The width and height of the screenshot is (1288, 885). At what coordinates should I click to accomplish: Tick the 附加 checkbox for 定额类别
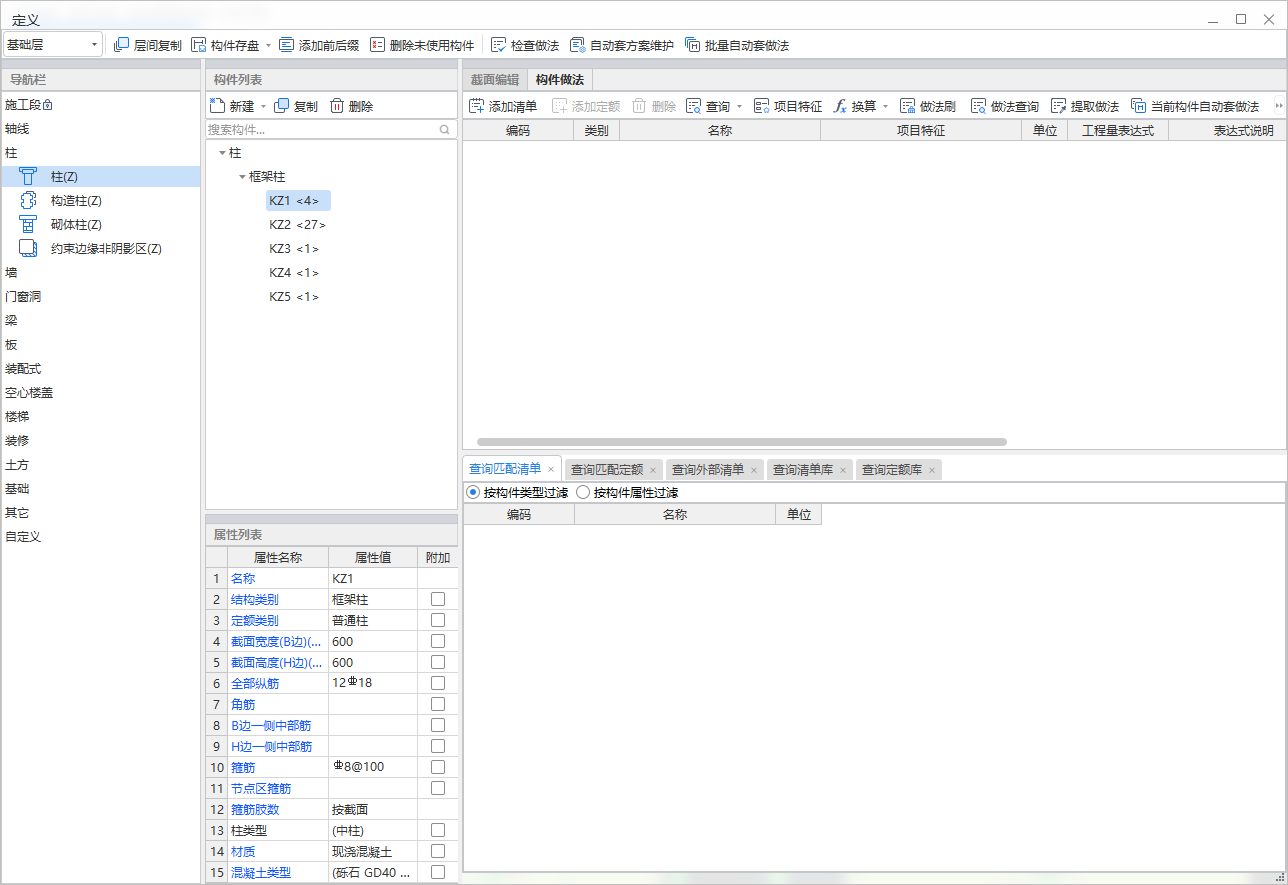437,620
